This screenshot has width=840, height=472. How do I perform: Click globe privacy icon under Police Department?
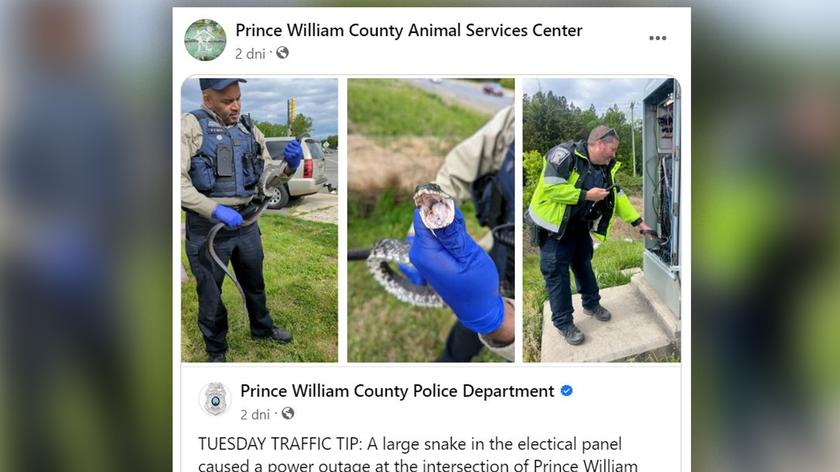[288, 414]
